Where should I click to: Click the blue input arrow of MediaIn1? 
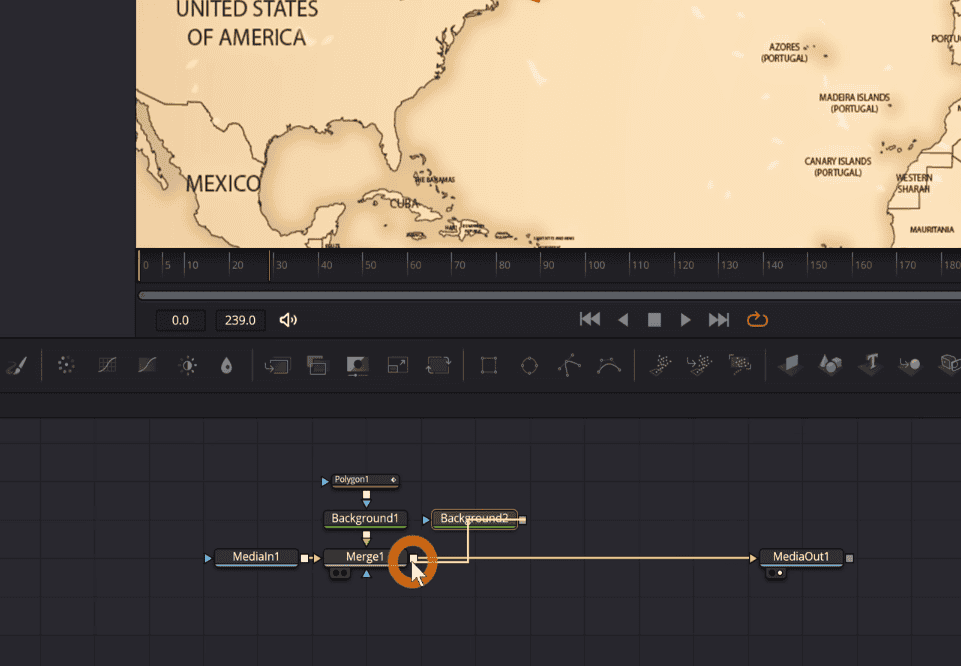tap(208, 558)
